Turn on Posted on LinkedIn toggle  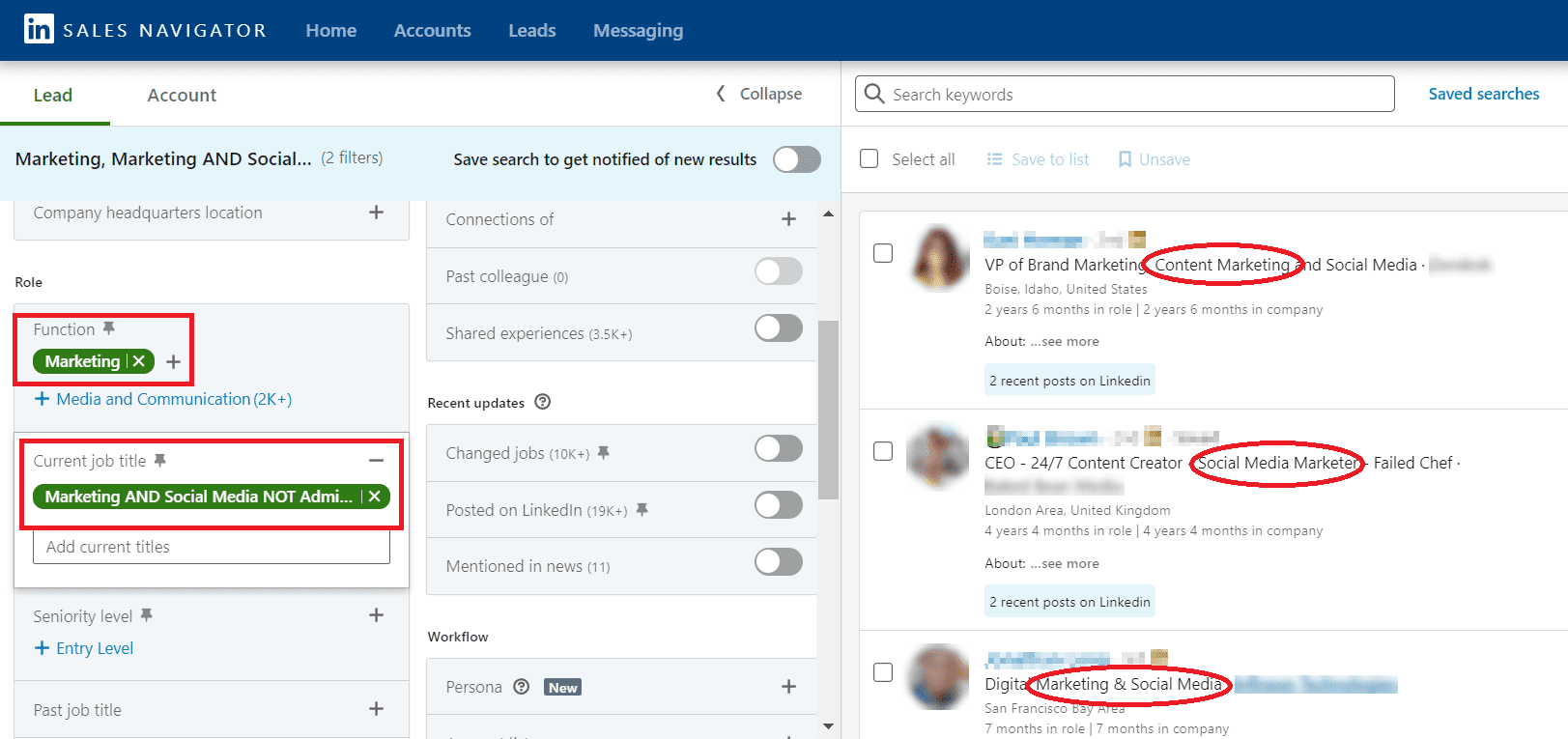click(x=779, y=505)
